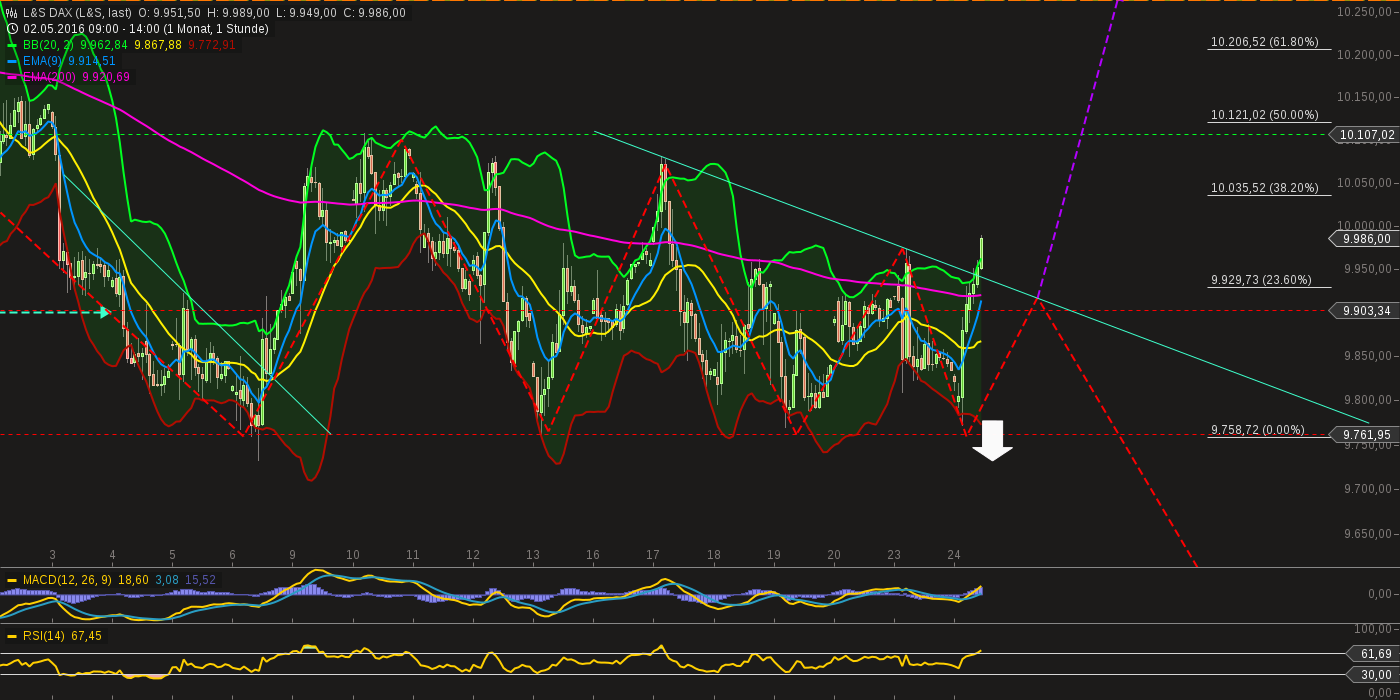This screenshot has width=1400, height=700.
Task: Select Fibonacci label 9.929,73 (23.60%)
Action: pyautogui.click(x=1261, y=280)
